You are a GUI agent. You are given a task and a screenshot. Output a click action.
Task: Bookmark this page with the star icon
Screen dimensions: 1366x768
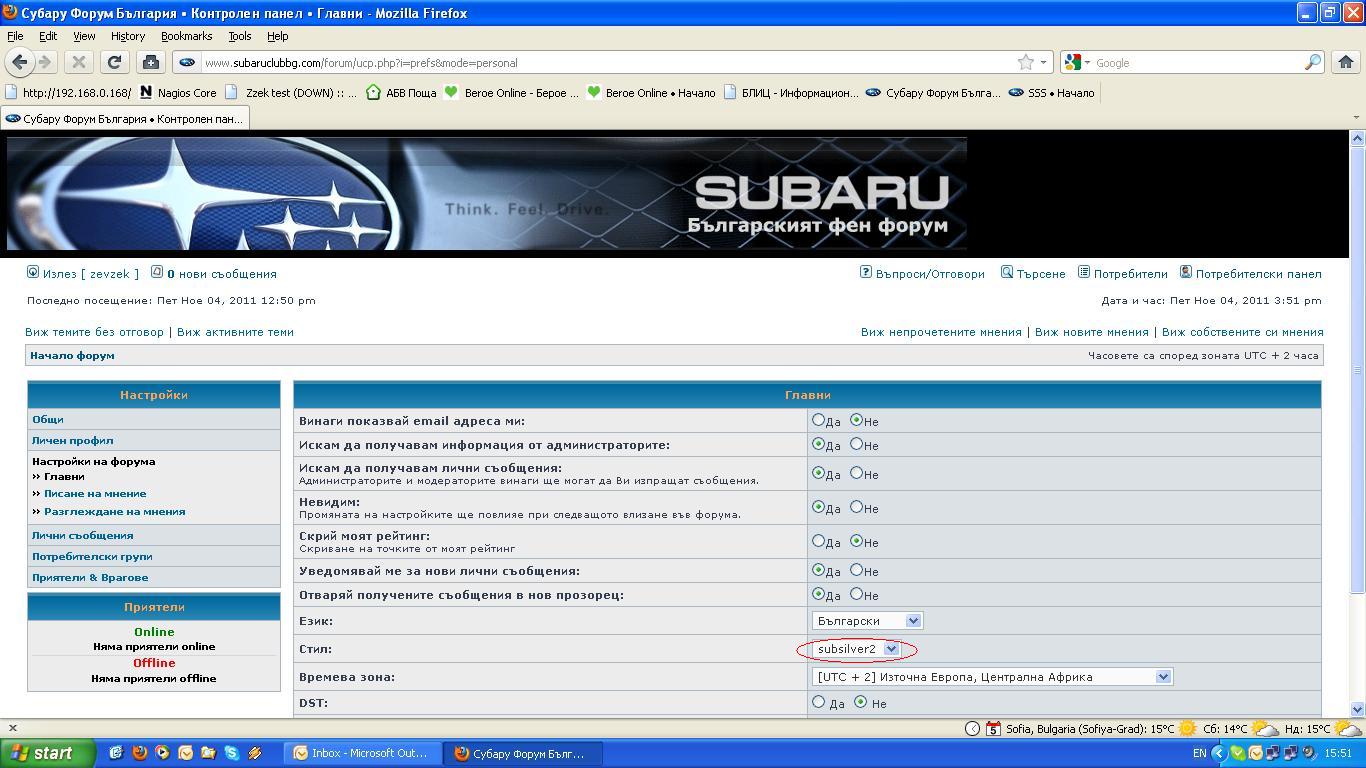[1025, 62]
